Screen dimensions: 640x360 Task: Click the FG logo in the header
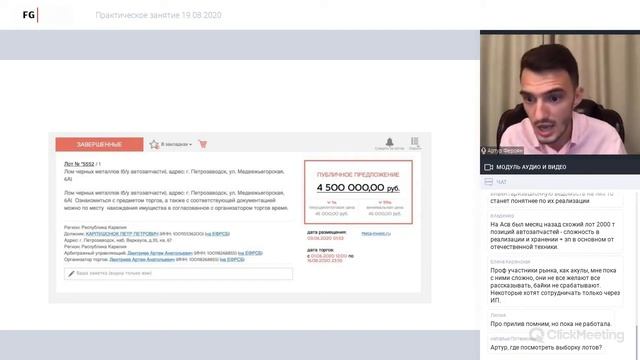pos(30,15)
